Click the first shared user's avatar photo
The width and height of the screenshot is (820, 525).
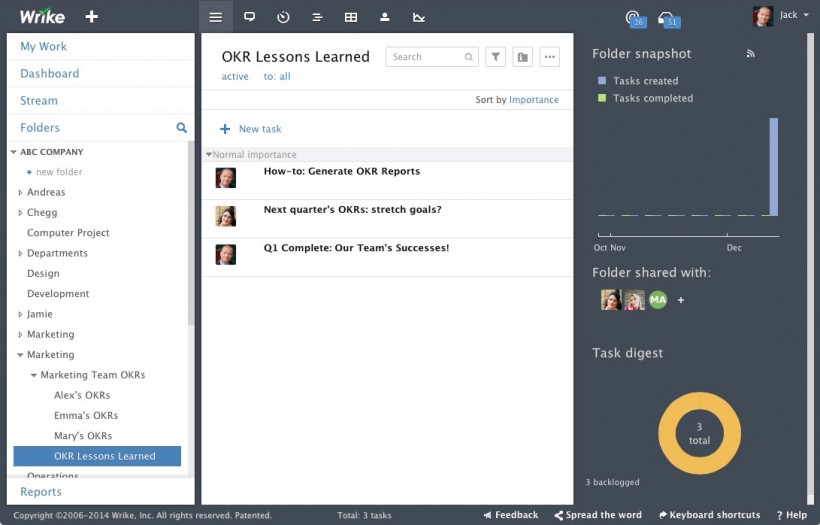point(611,300)
